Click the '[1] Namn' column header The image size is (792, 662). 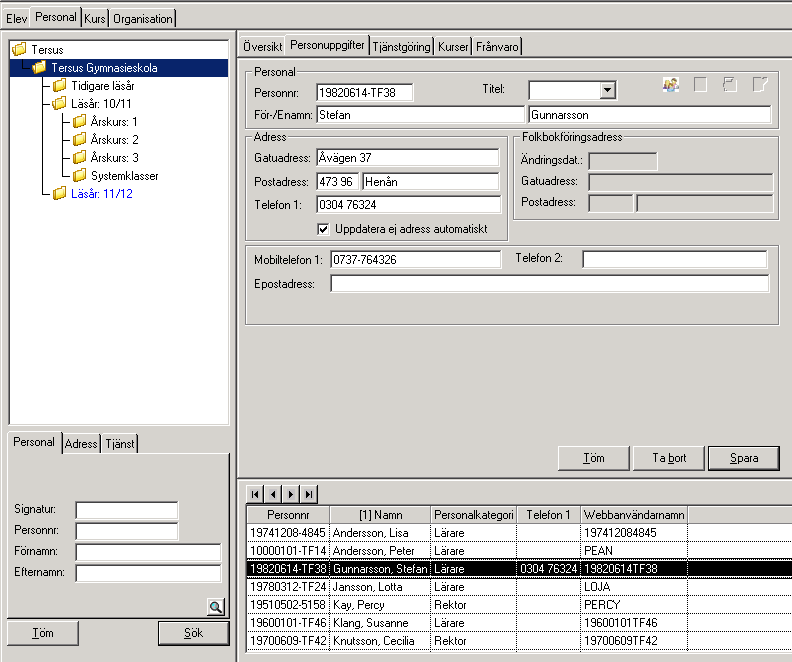[380, 515]
